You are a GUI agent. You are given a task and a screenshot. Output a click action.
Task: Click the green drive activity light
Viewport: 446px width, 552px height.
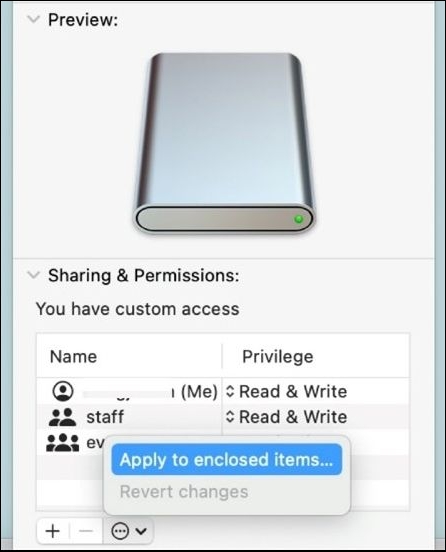click(299, 219)
